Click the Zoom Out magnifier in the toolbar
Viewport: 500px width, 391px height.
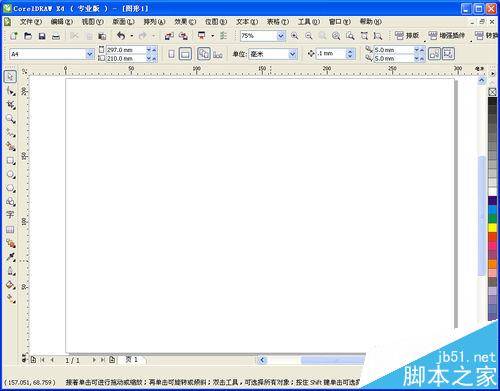point(309,36)
